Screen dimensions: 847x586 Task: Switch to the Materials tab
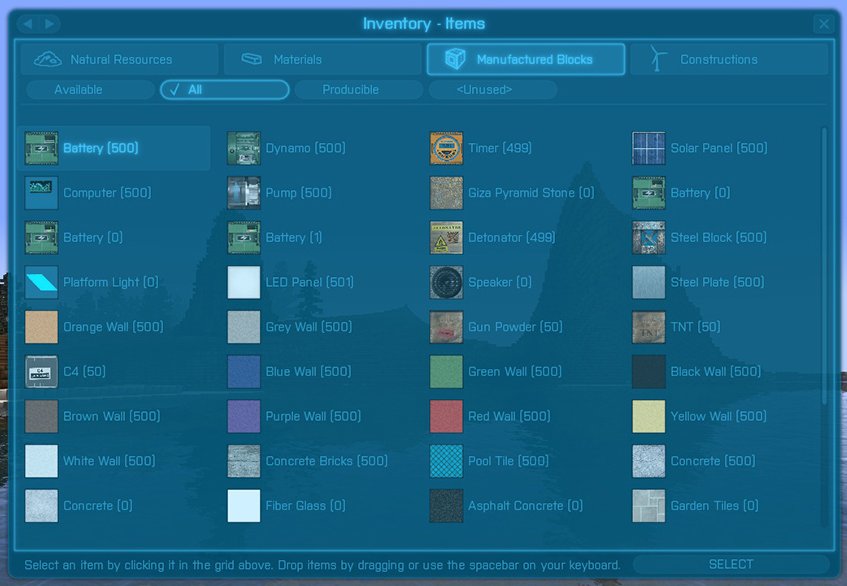pyautogui.click(x=322, y=59)
